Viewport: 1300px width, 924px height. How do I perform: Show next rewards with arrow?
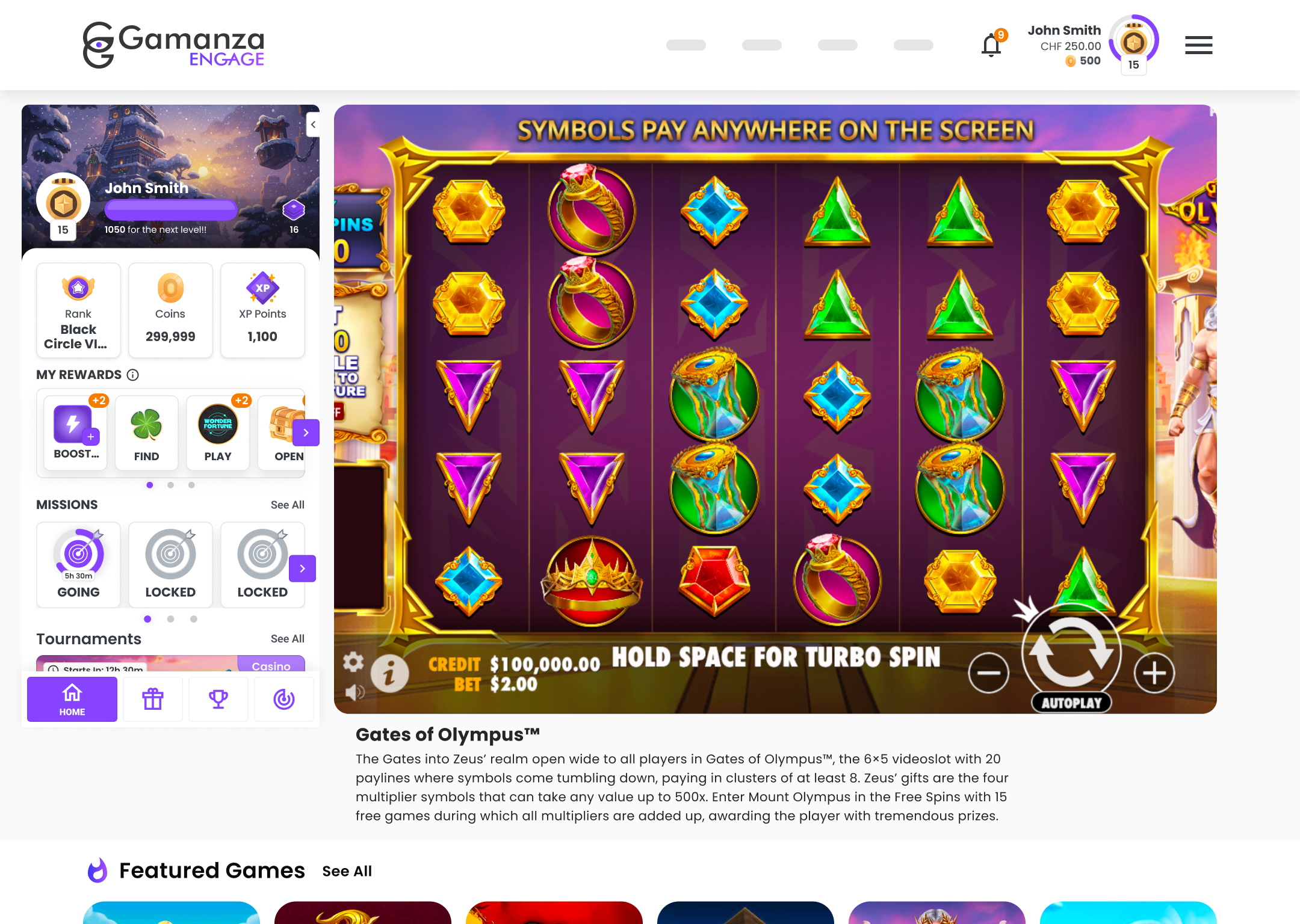306,433
